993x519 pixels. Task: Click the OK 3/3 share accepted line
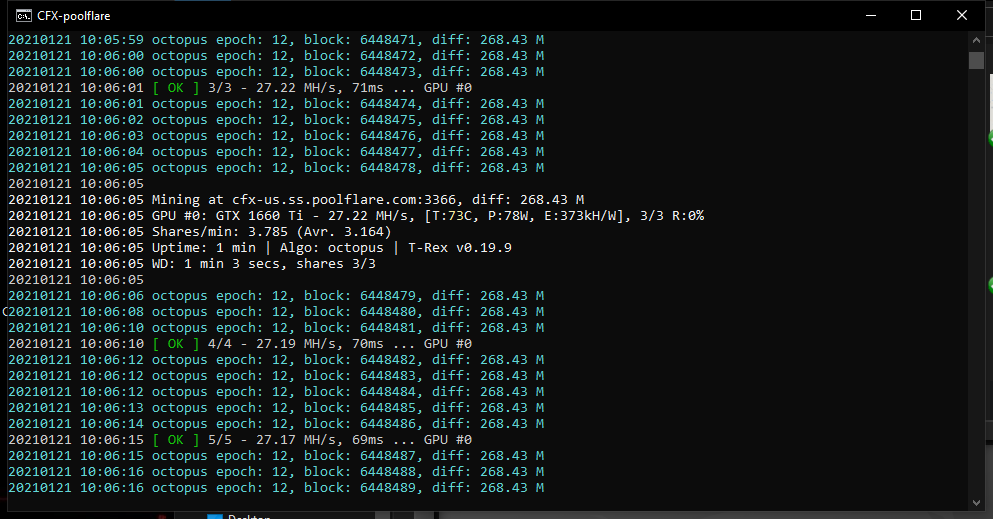tap(240, 87)
